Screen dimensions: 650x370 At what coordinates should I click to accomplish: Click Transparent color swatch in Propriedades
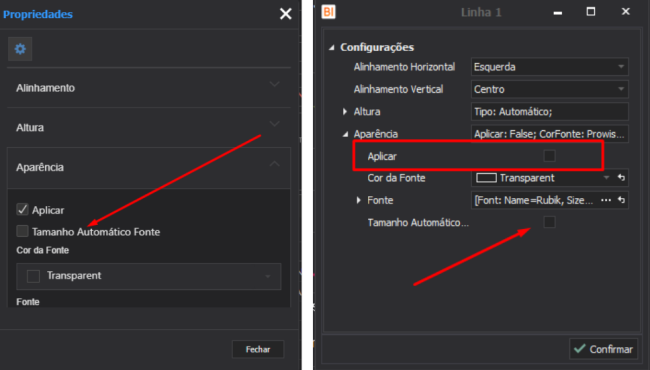[x=33, y=276]
